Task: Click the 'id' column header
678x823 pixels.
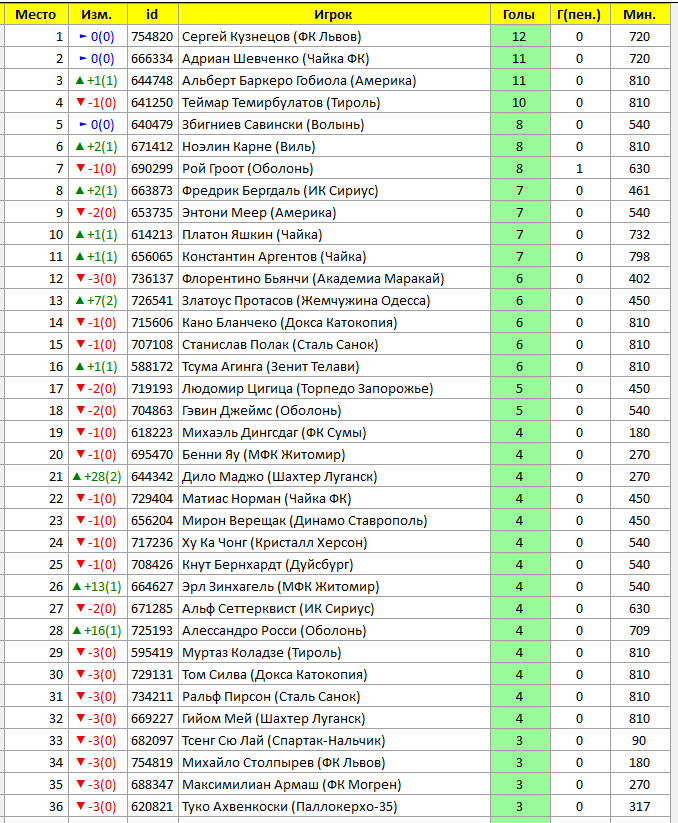Action: [153, 15]
